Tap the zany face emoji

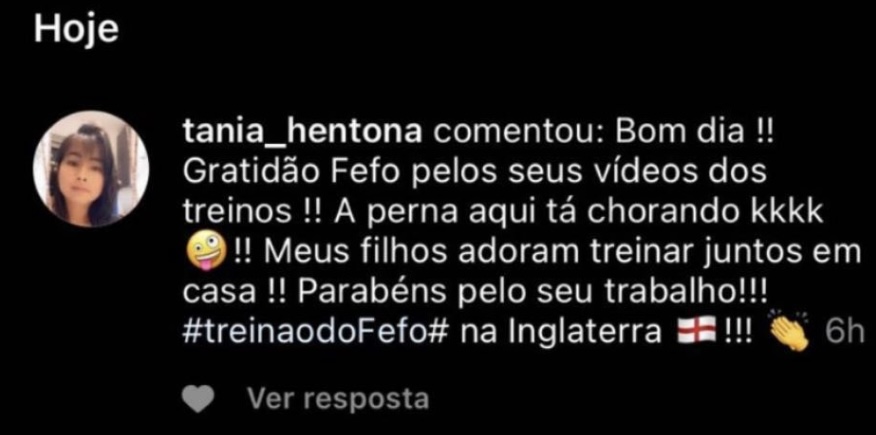(x=205, y=252)
